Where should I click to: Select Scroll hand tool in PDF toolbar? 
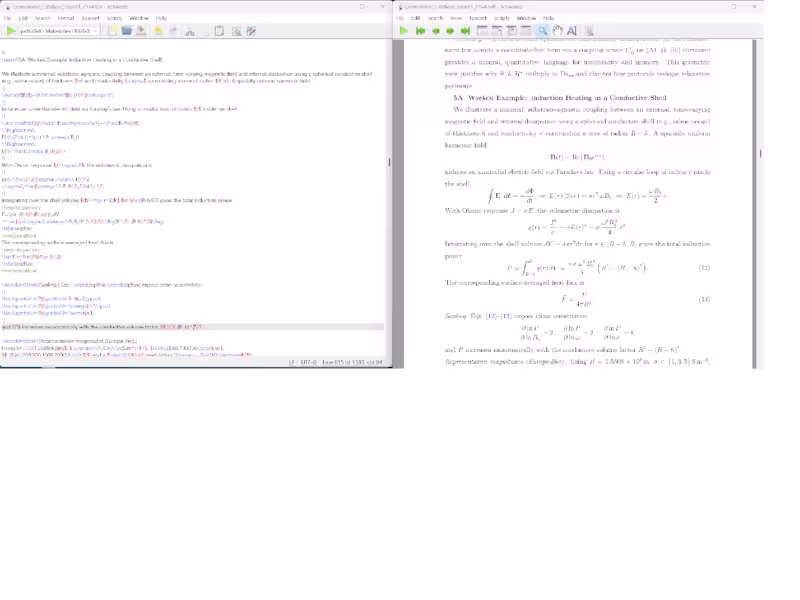click(557, 31)
